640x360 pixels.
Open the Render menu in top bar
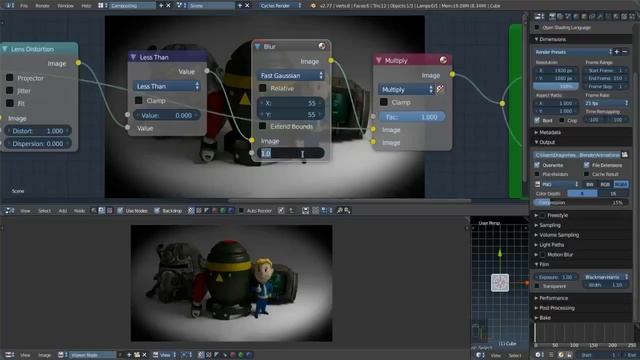(x=42, y=6)
